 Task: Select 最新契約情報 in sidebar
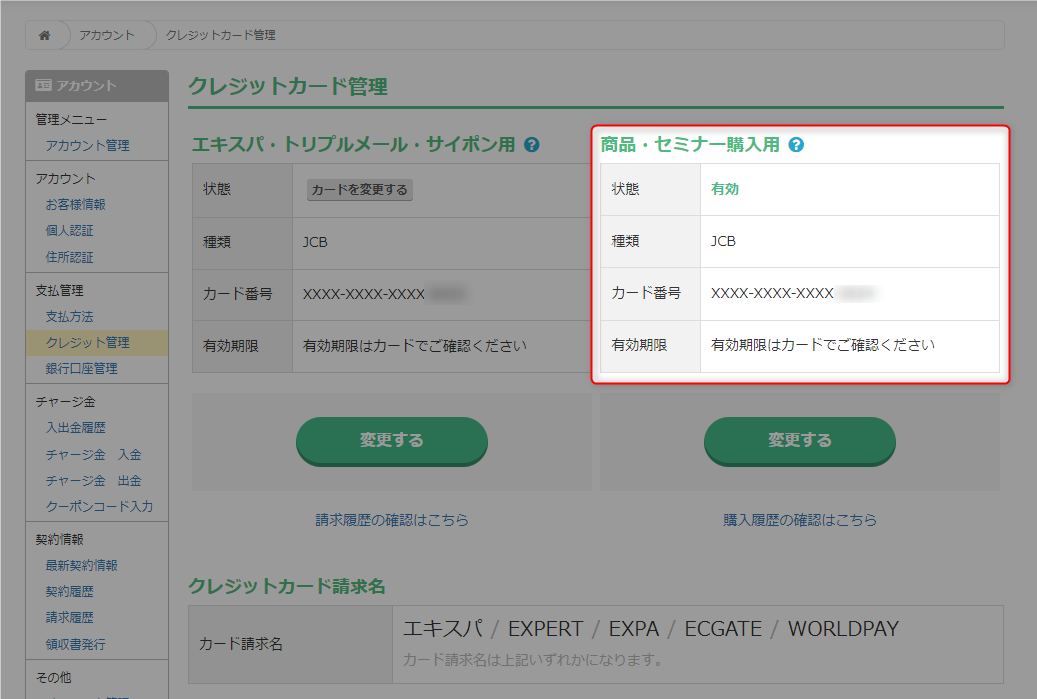click(x=81, y=565)
